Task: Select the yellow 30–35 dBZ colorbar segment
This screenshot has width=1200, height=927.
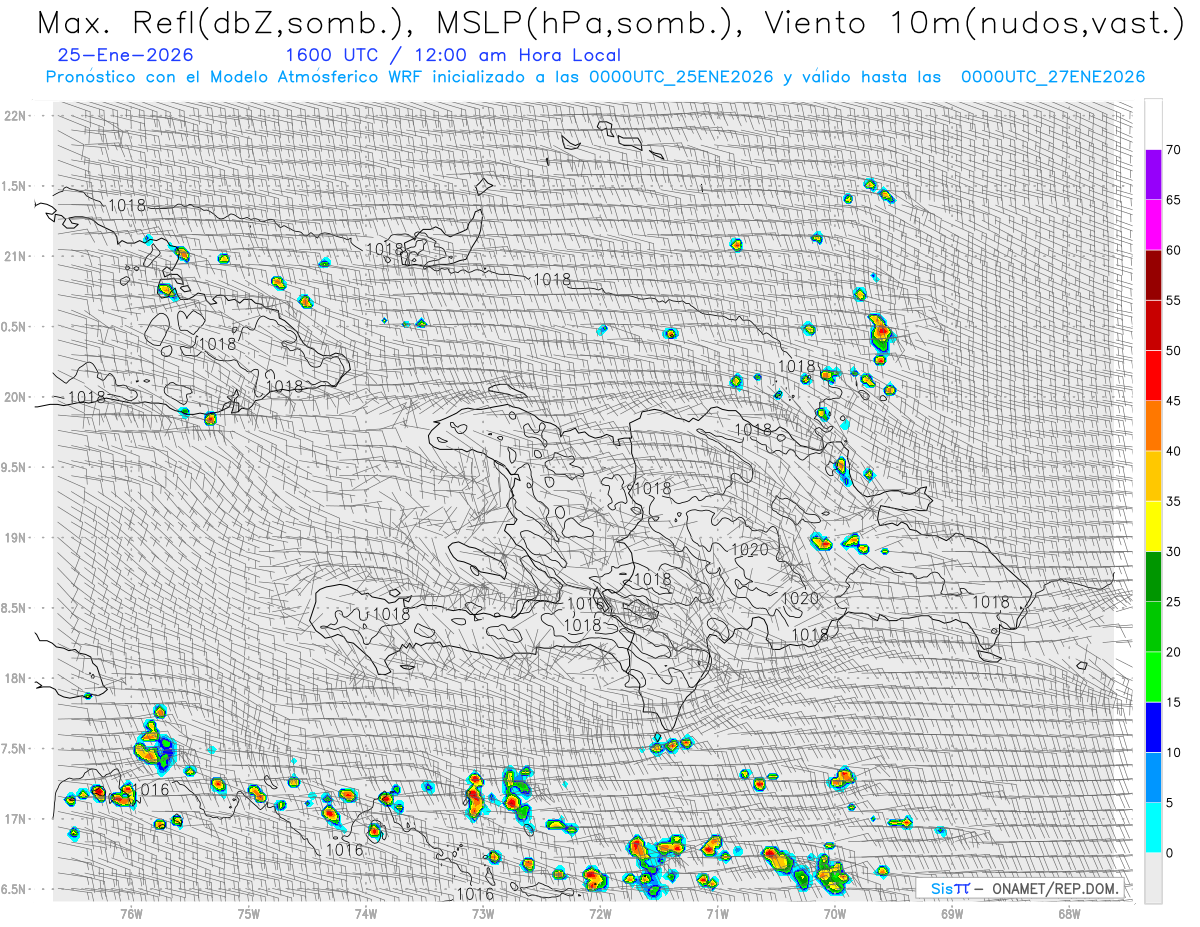Action: (x=1153, y=526)
